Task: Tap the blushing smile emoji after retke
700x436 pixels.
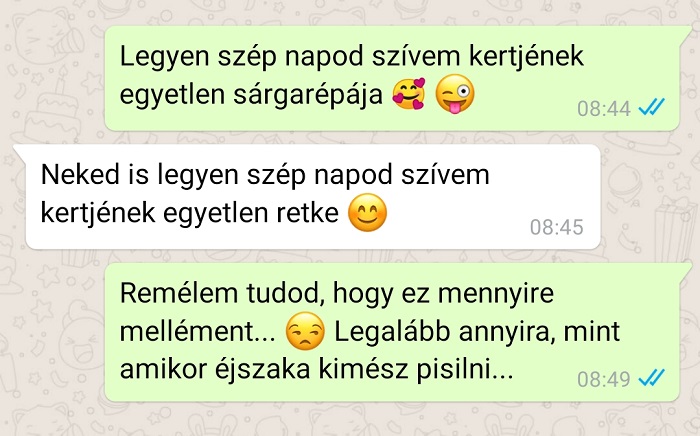Action: 367,212
